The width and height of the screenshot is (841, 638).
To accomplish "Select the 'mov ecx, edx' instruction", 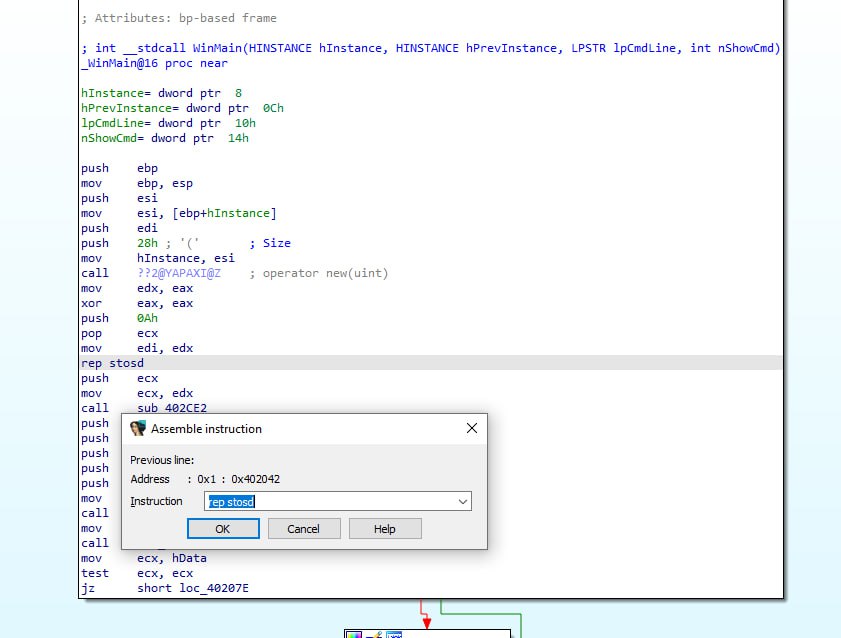I will click(137, 394).
